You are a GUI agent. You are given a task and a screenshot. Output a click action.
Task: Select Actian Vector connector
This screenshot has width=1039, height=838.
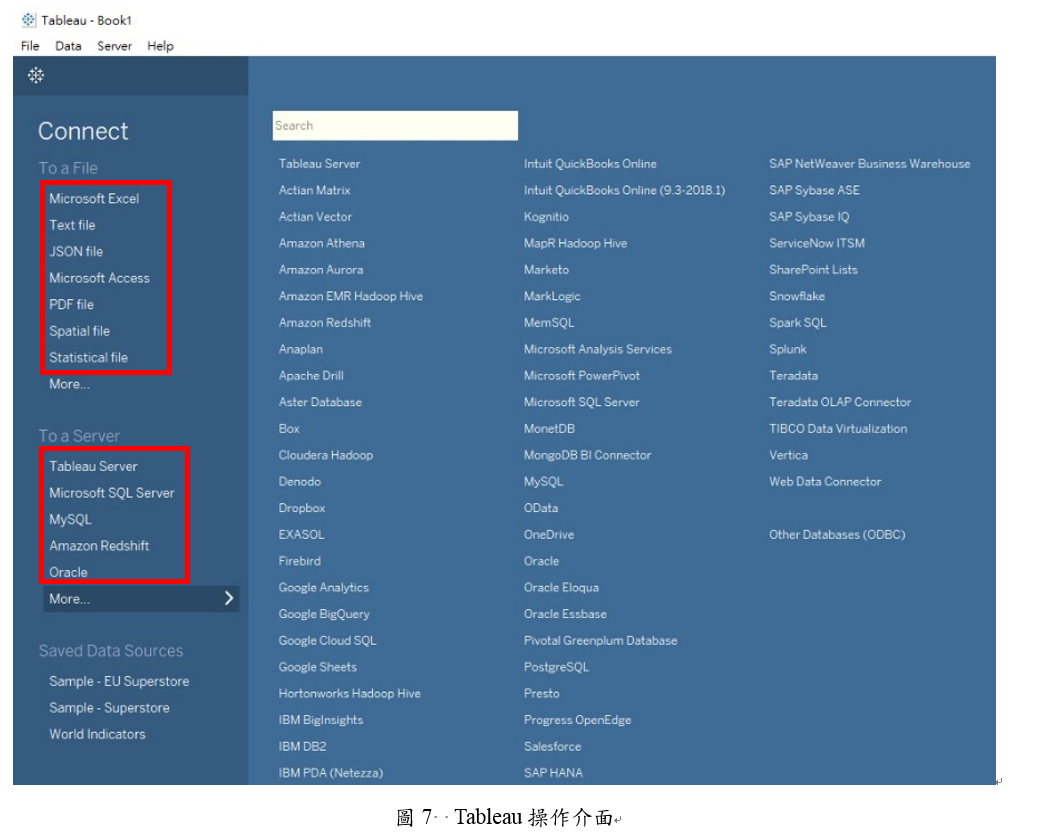pos(315,217)
